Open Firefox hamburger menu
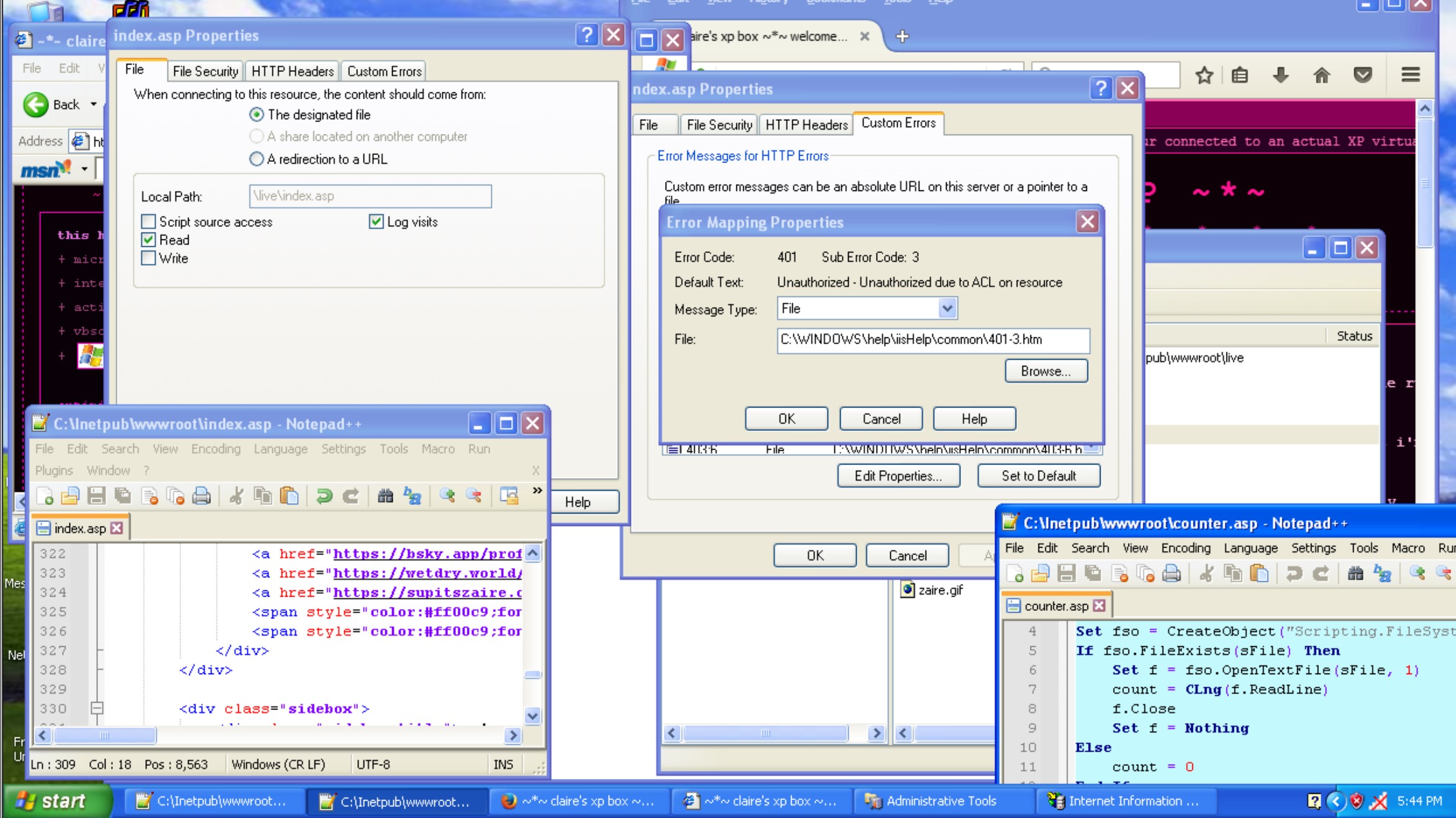This screenshot has height=818, width=1456. (x=1411, y=75)
